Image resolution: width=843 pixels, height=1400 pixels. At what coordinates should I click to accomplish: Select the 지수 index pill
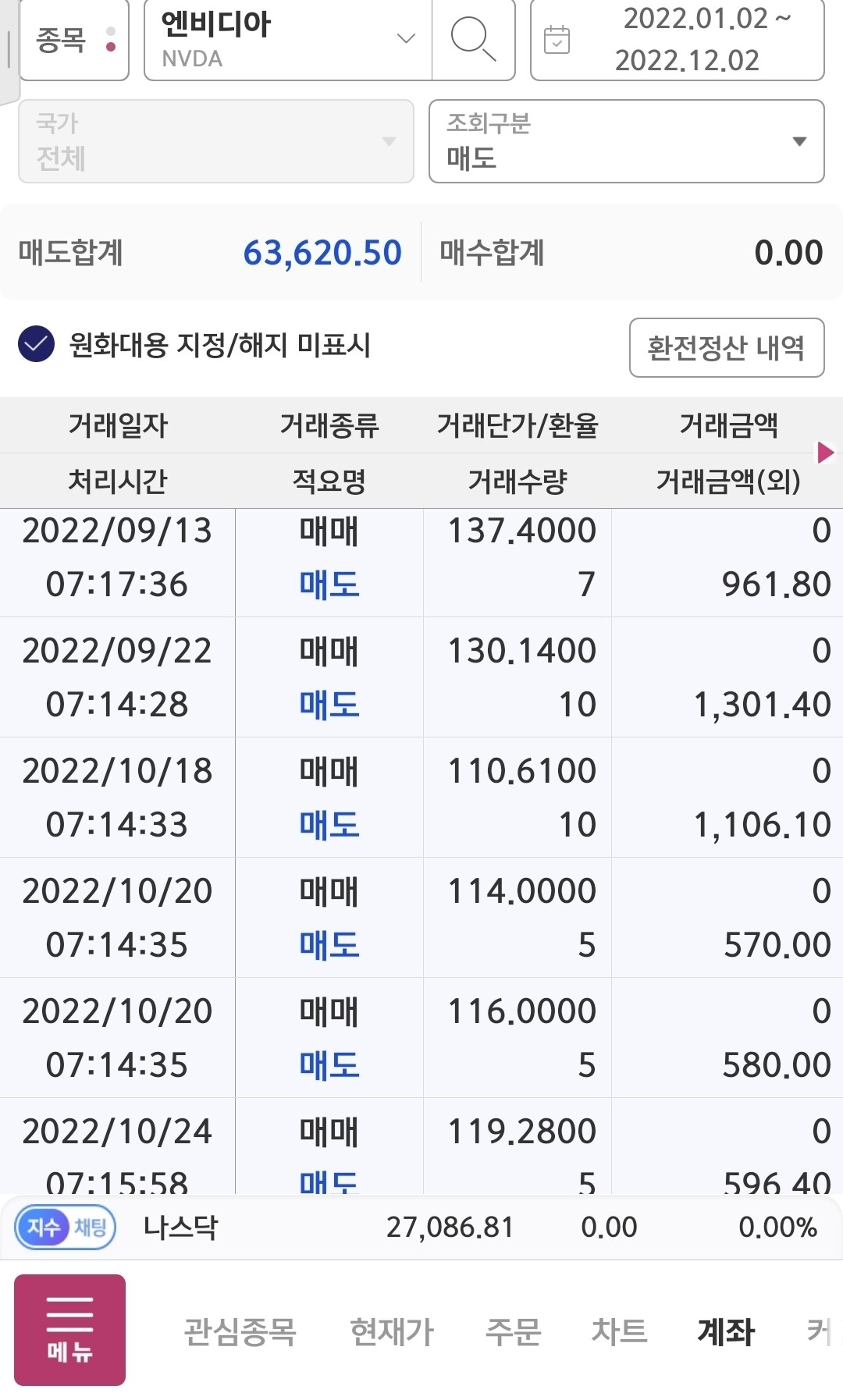point(44,1228)
